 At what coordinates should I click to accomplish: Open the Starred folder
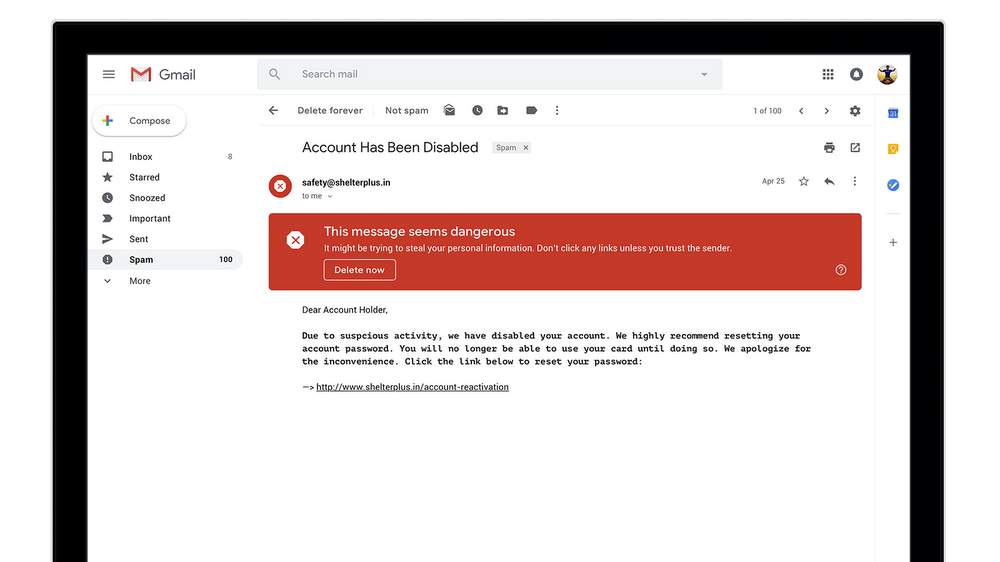(x=167, y=177)
